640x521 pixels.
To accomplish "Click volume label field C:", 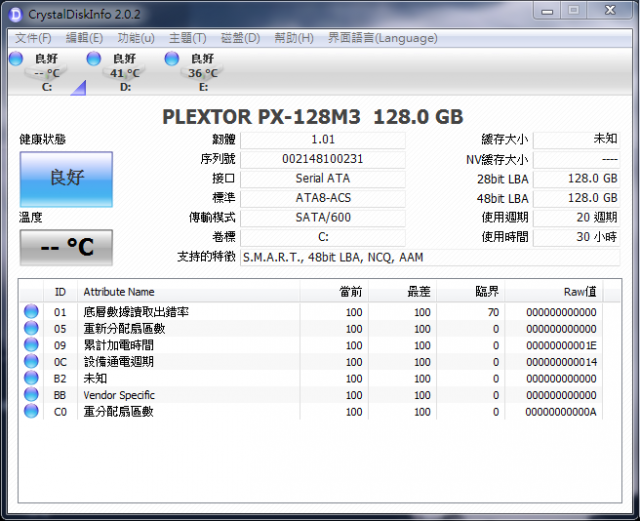I will point(323,238).
